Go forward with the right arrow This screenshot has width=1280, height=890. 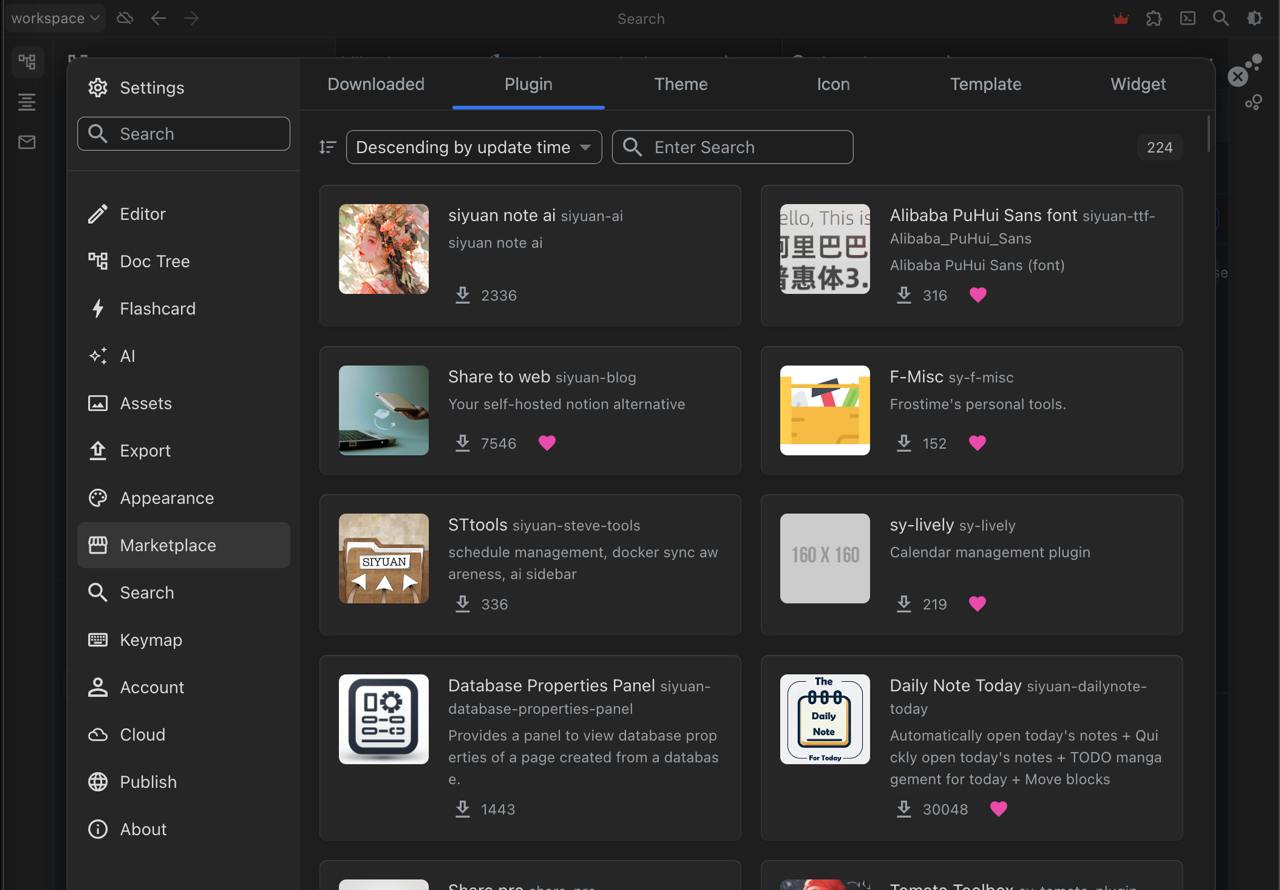point(191,18)
